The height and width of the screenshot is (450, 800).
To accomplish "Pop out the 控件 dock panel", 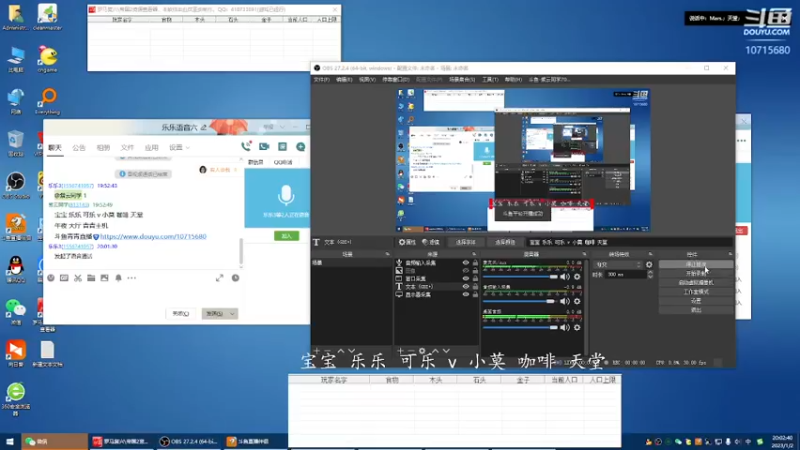I will 730,254.
